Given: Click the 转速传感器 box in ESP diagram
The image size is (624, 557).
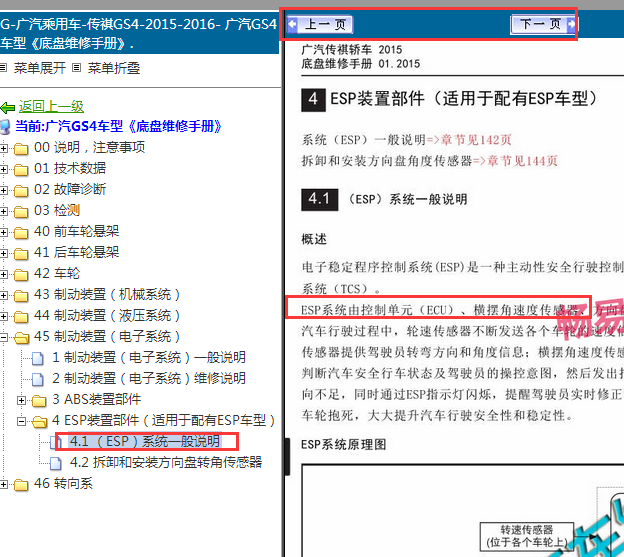Looking at the screenshot, I should (526, 536).
